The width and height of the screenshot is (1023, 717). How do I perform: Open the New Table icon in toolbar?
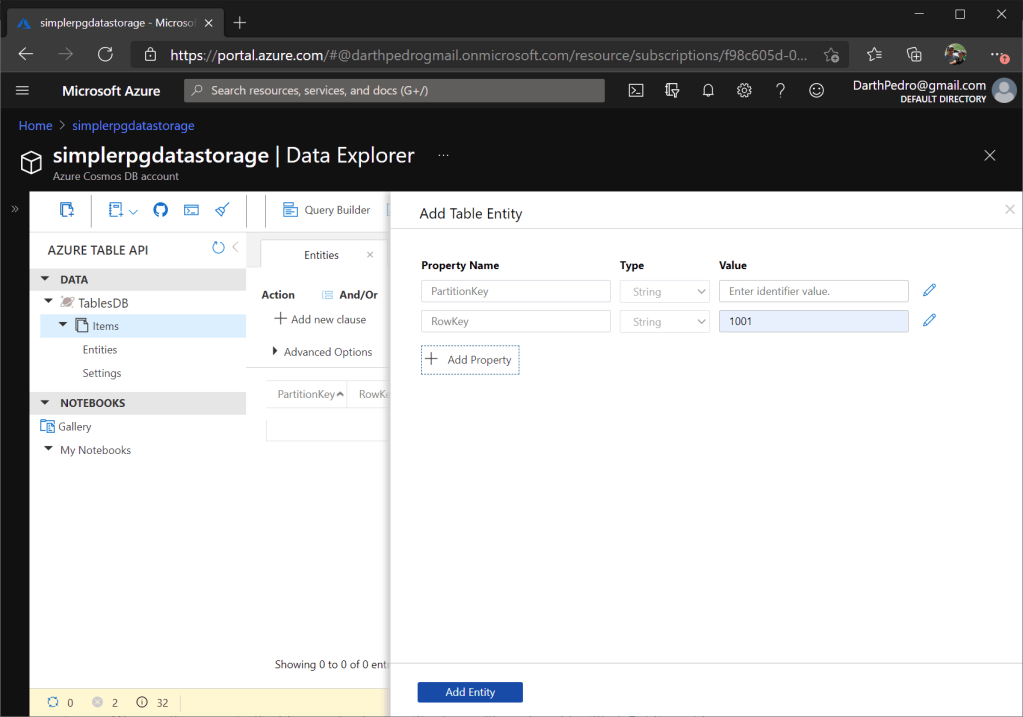tap(67, 210)
